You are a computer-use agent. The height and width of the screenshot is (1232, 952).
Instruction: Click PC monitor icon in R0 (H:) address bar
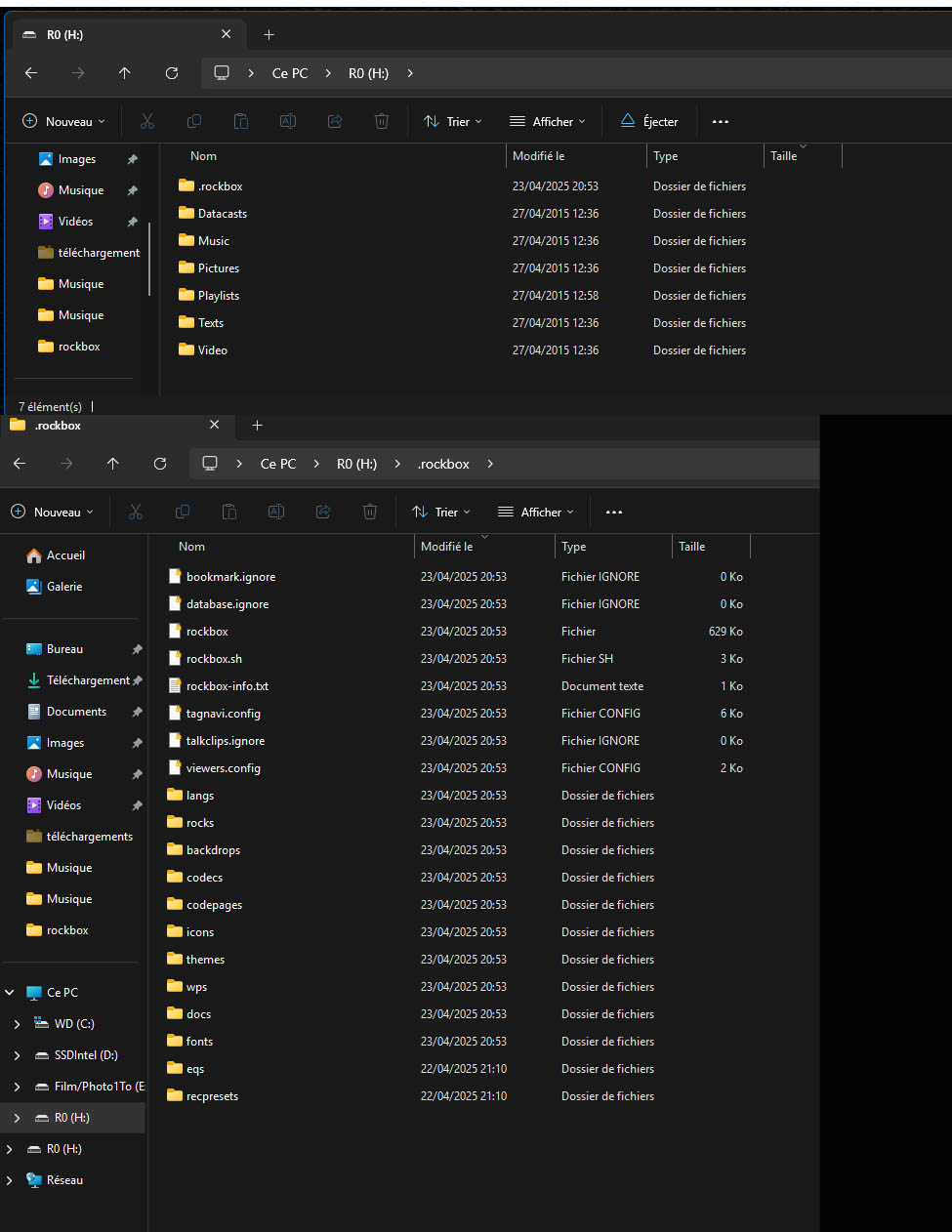tap(222, 73)
